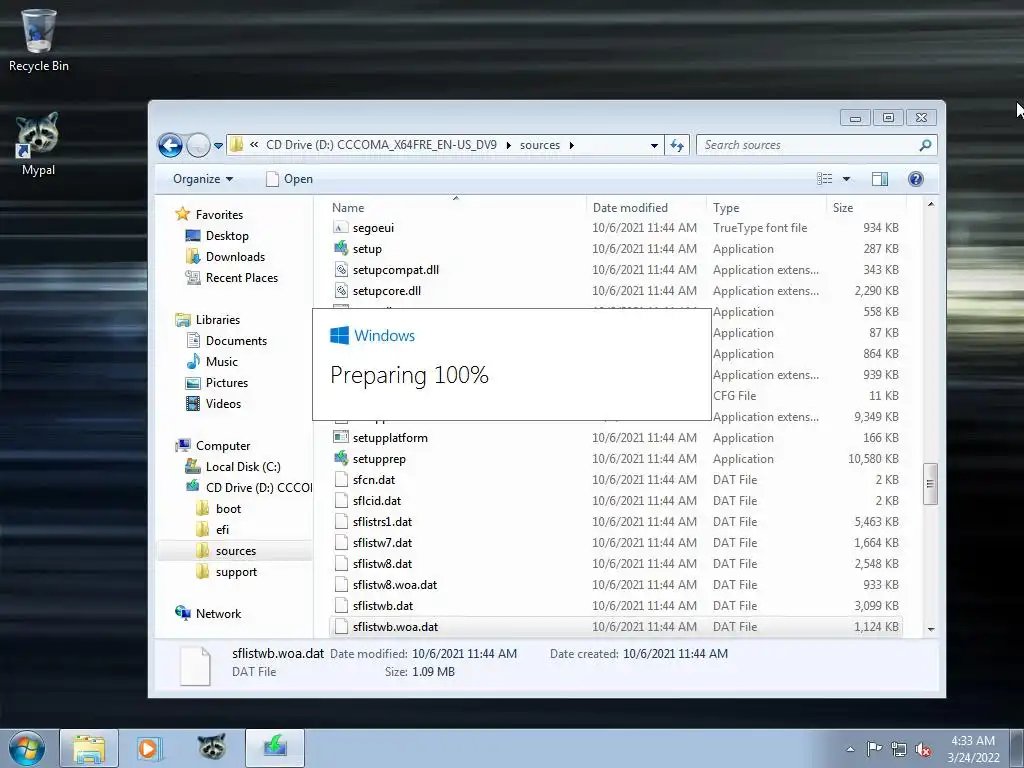Open recent pages dropdown beside forward button

click(218, 145)
